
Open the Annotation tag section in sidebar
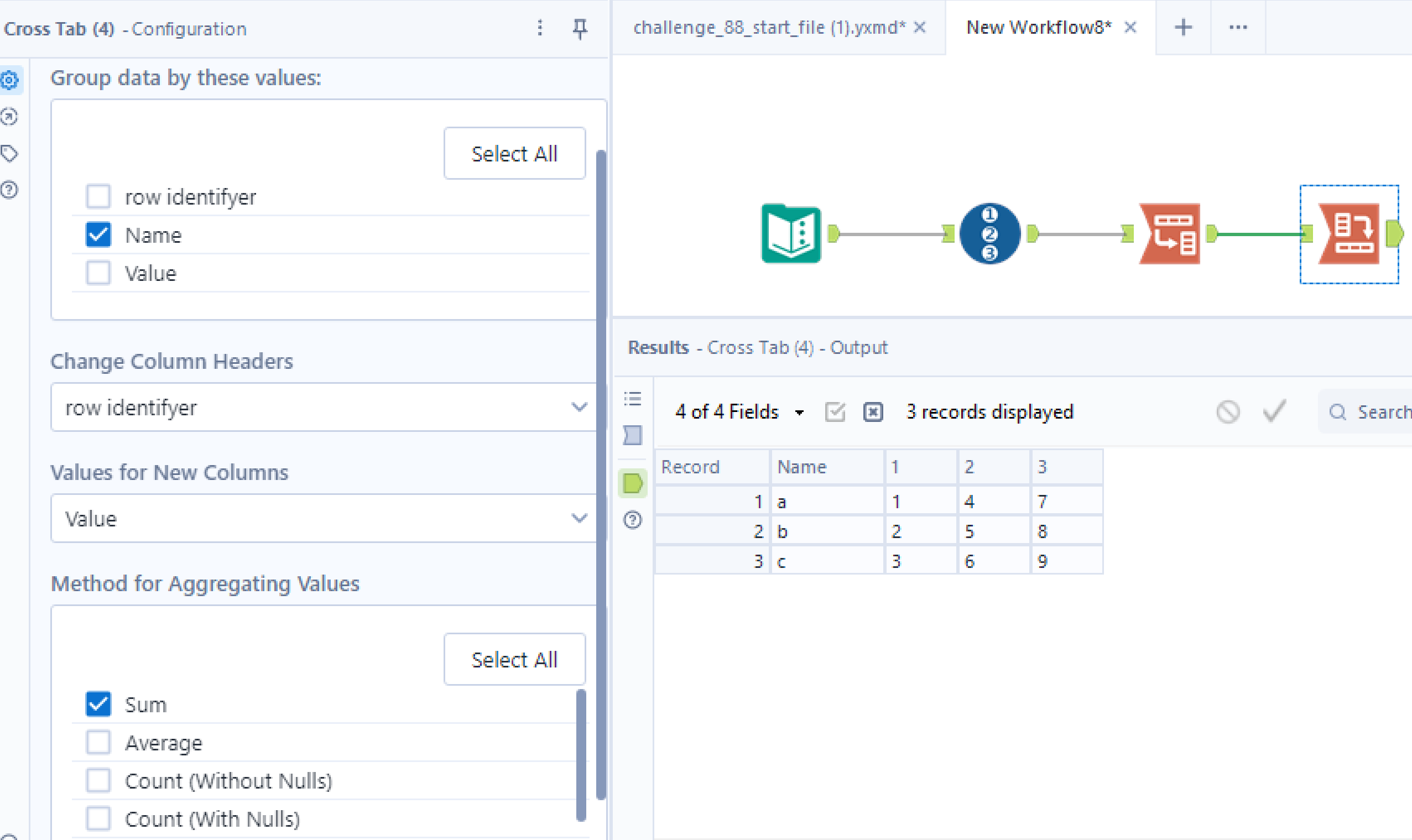coord(9,153)
